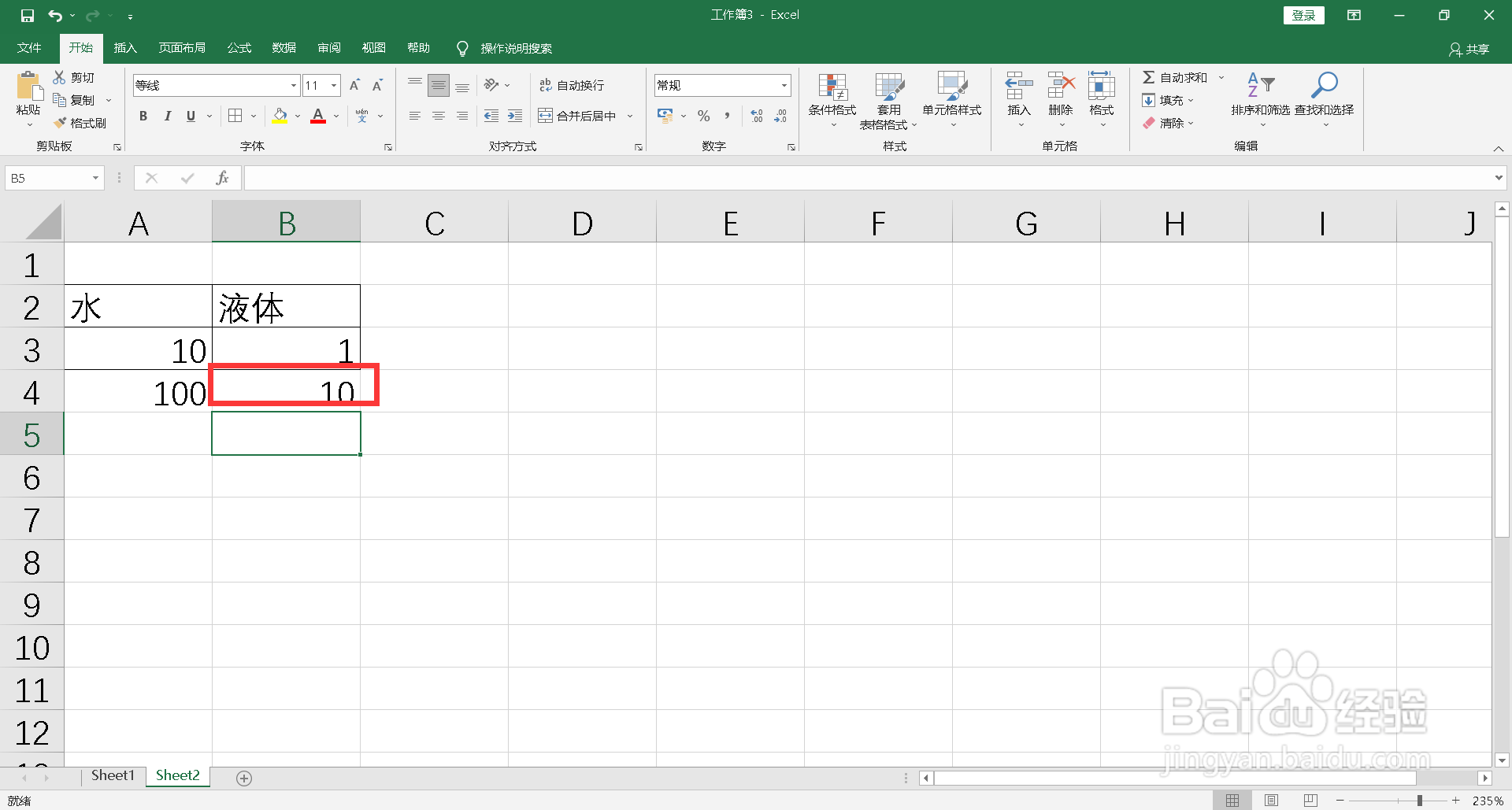Click the zoom in plus button

click(1455, 801)
